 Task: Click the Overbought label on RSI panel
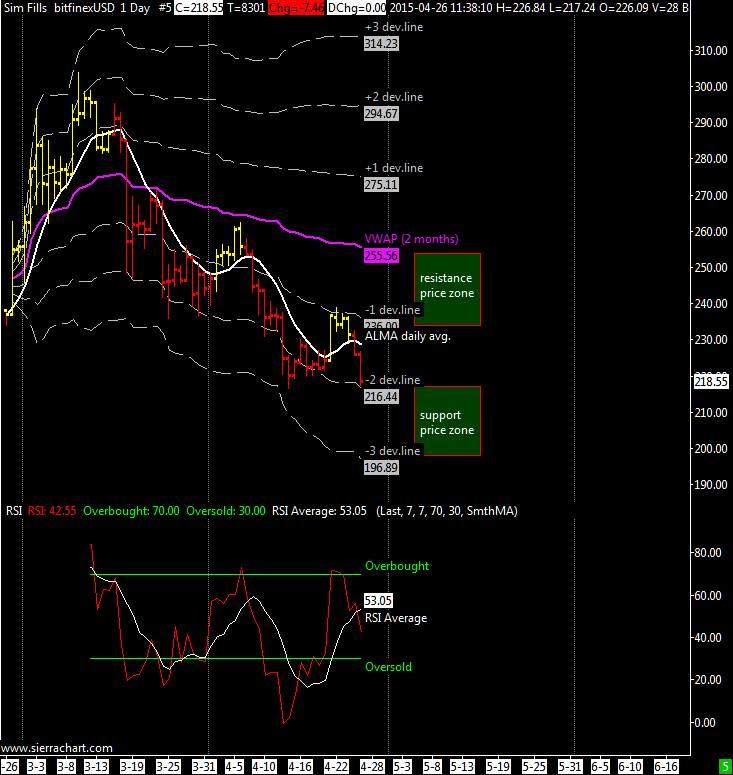pyautogui.click(x=396, y=566)
